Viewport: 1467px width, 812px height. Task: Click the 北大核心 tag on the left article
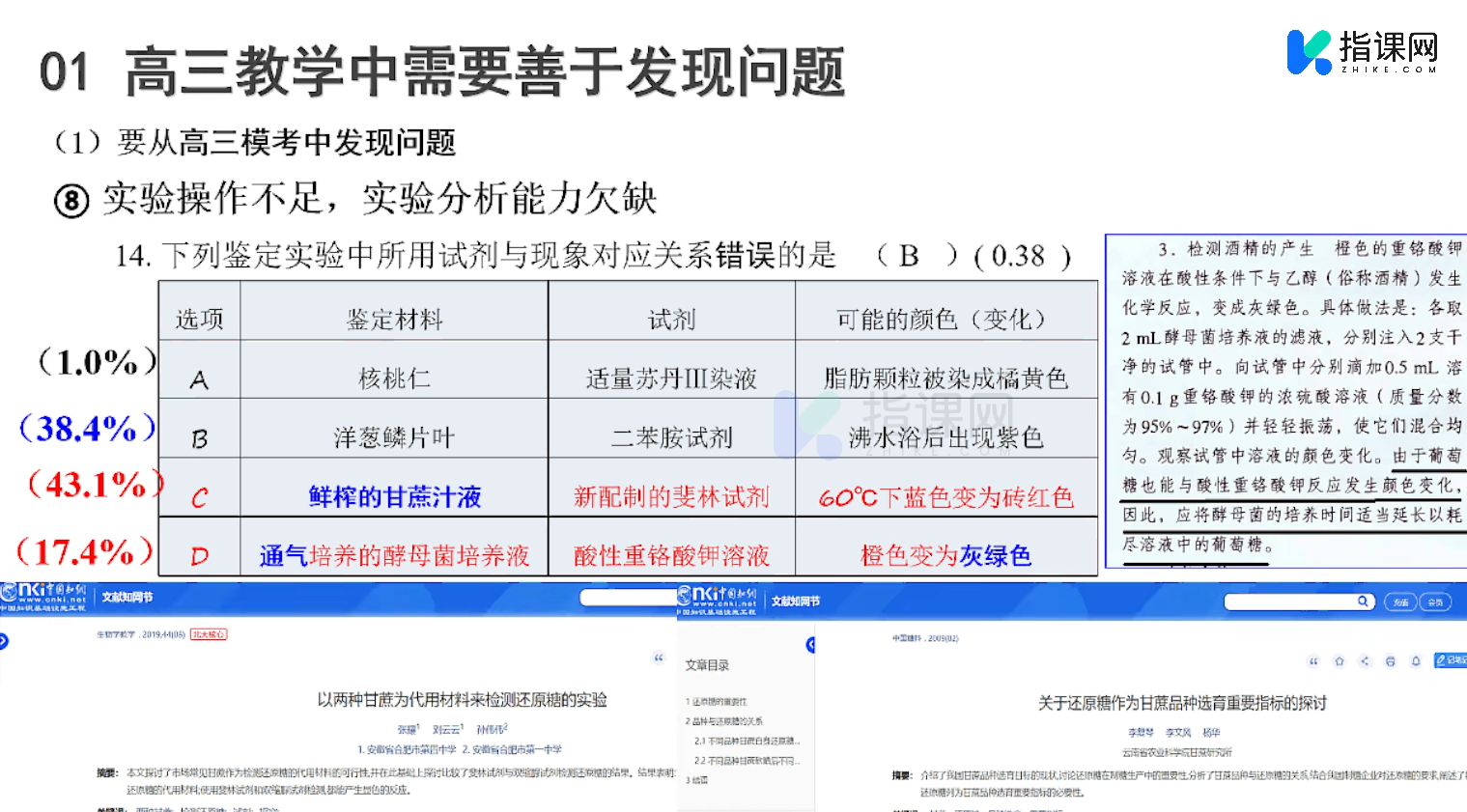[x=209, y=634]
